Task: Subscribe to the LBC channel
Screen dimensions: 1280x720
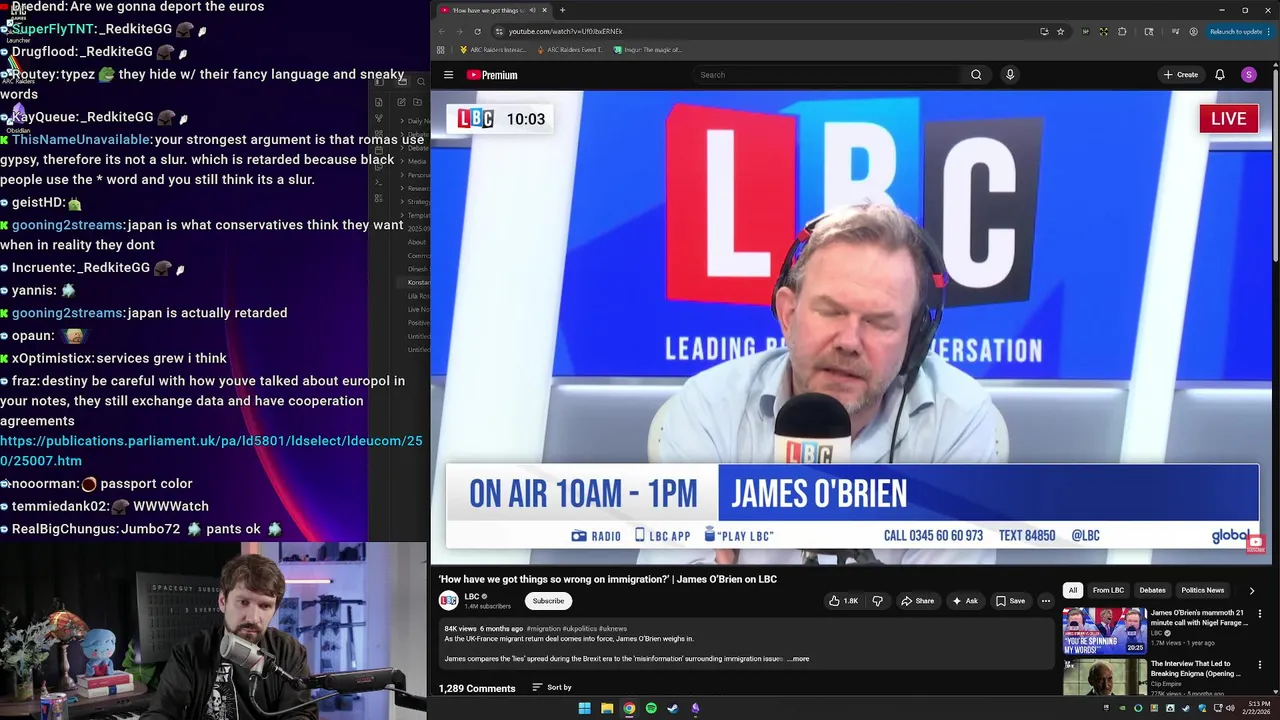Action: (x=548, y=601)
